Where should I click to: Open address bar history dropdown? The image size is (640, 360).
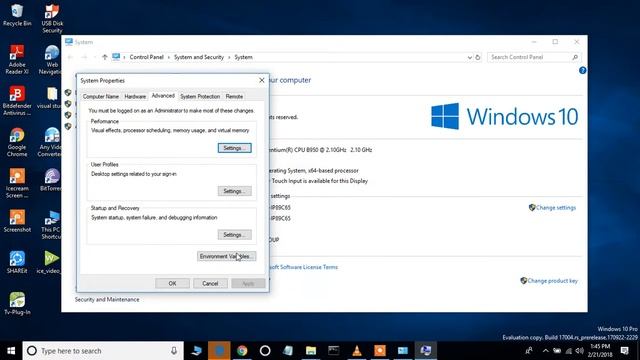pyautogui.click(x=469, y=57)
